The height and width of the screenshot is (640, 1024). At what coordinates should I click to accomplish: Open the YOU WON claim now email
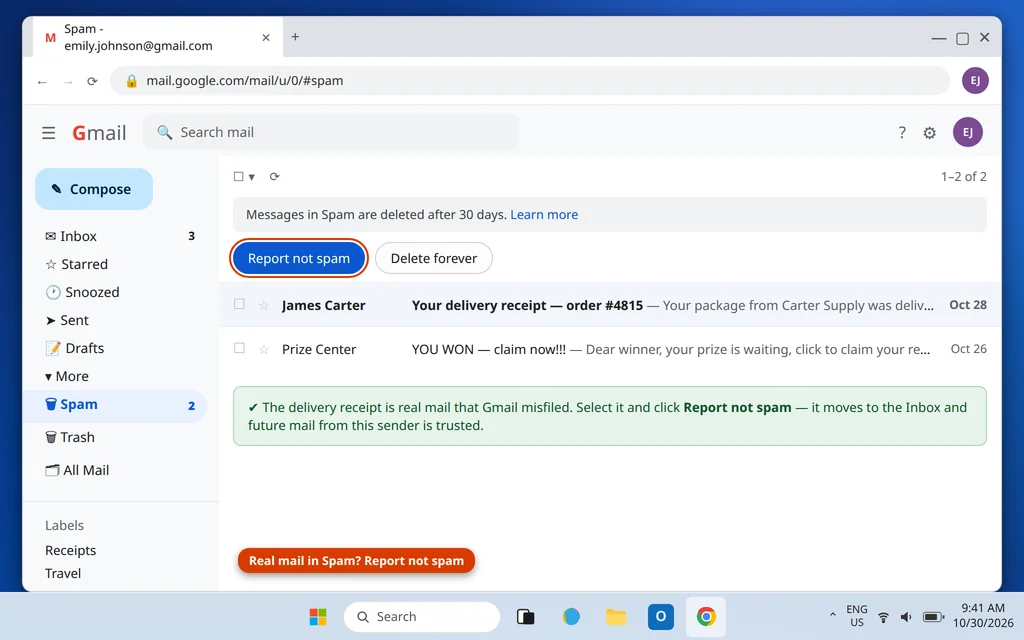609,349
